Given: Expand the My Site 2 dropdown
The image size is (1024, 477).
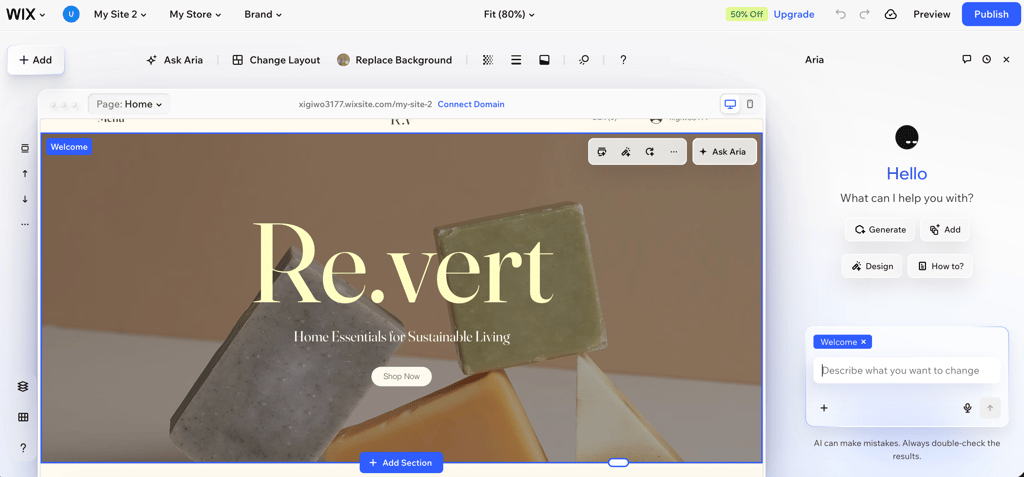Looking at the screenshot, I should (120, 14).
